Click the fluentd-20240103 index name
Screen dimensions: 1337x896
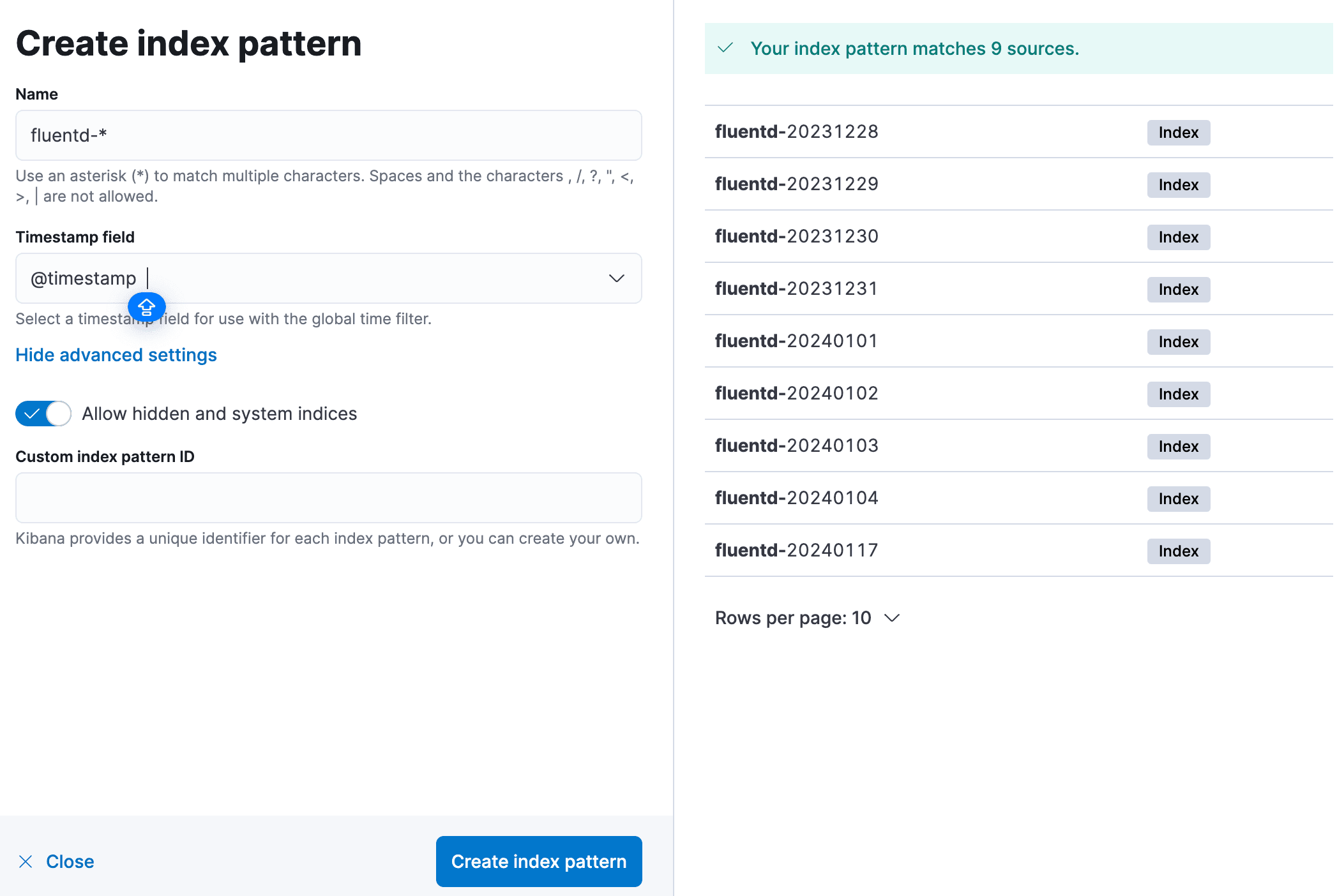(x=796, y=445)
